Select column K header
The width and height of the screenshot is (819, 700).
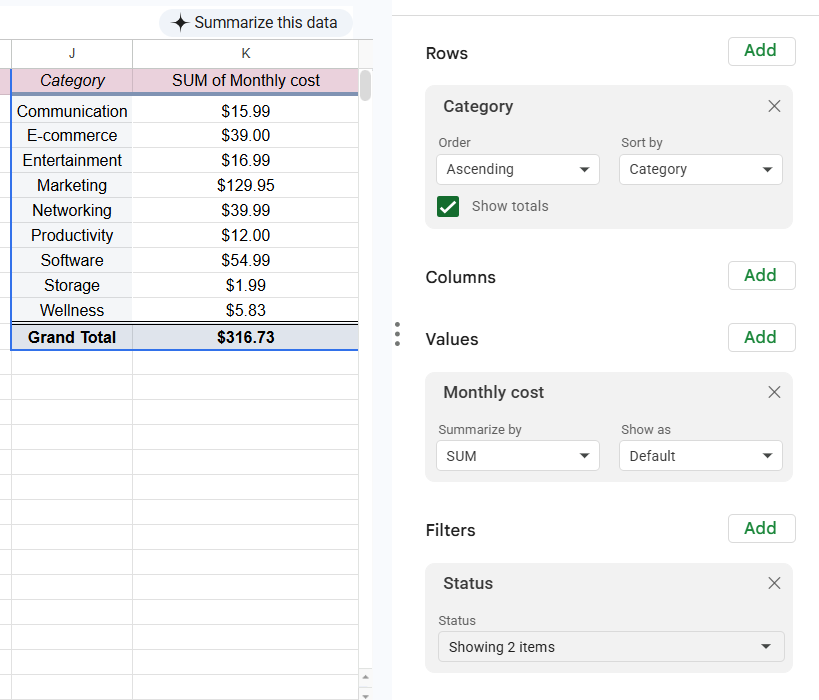pos(245,53)
